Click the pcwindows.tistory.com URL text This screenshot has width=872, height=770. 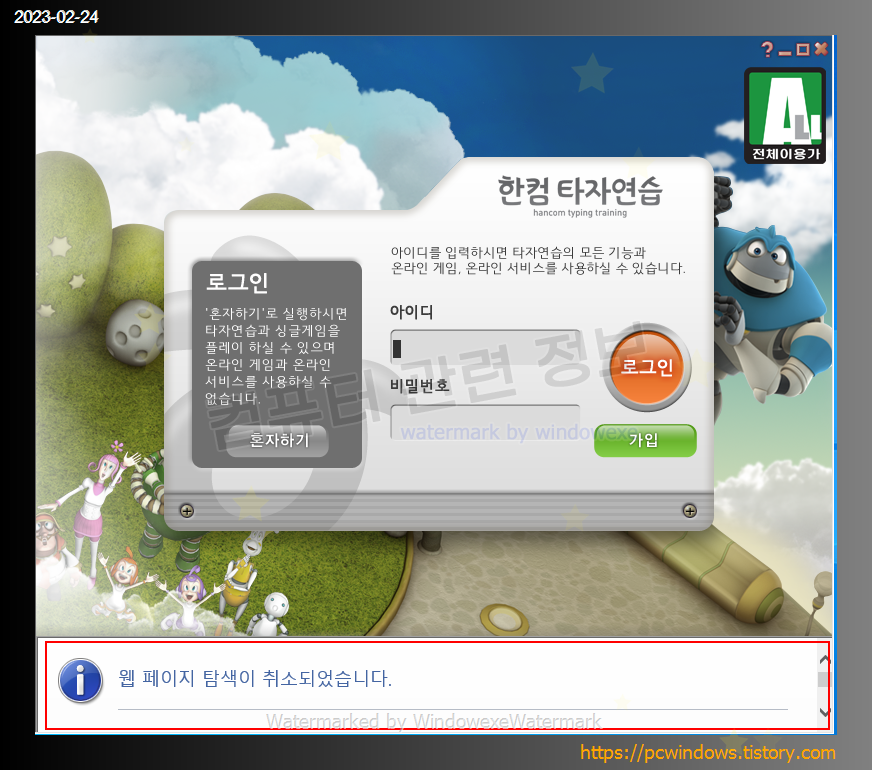pos(707,752)
